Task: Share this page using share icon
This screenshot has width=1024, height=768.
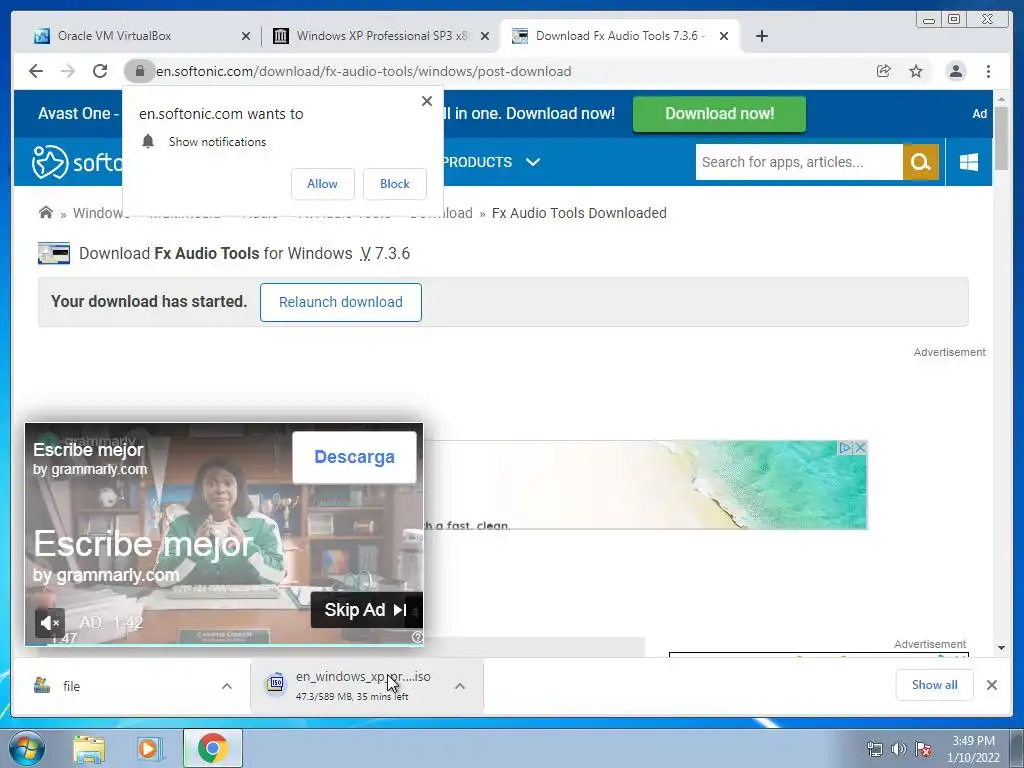Action: [x=884, y=71]
